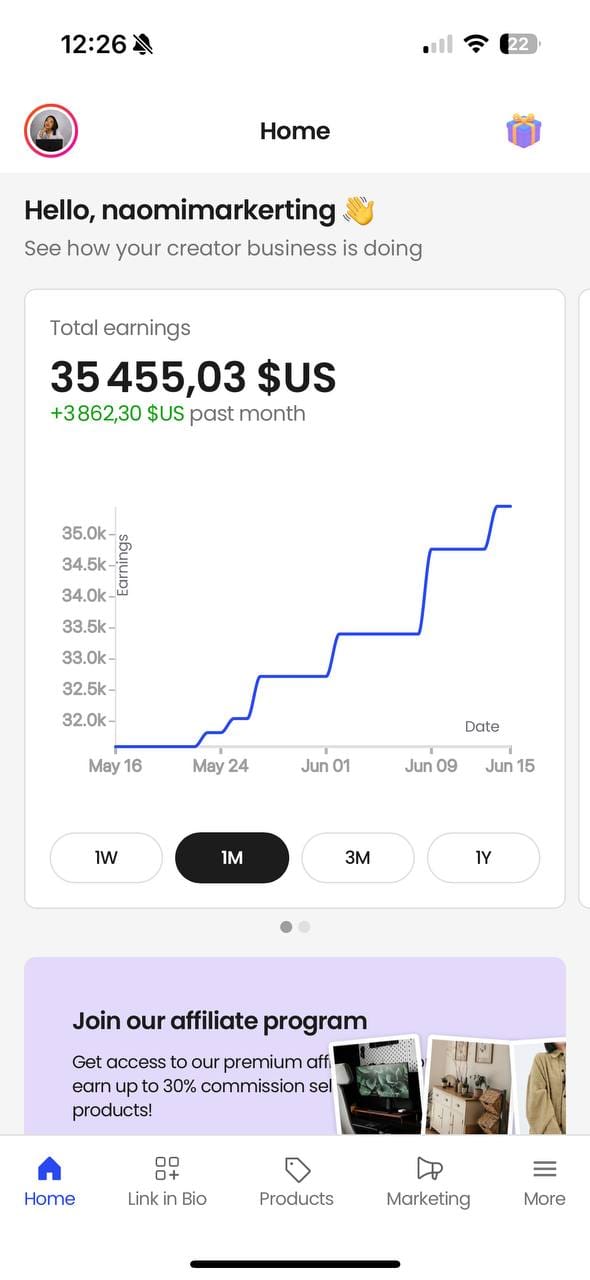
Task: Tap the Total earnings amount
Action: coord(193,377)
